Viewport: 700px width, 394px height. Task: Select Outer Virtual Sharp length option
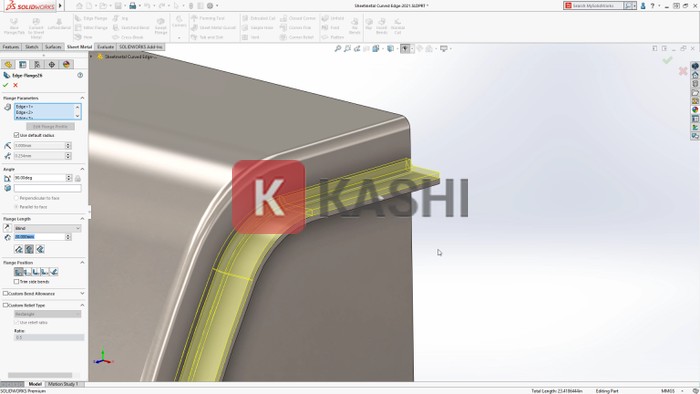pos(19,249)
